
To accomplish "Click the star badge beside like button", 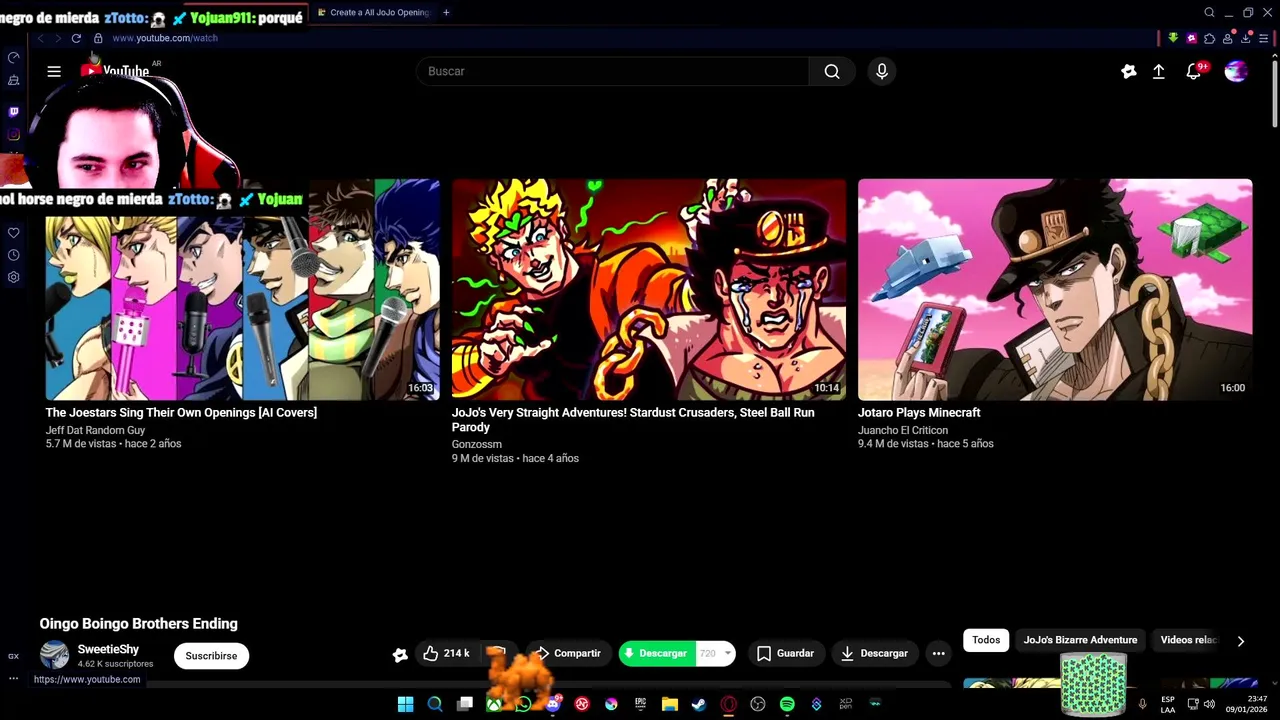I will click(x=400, y=654).
